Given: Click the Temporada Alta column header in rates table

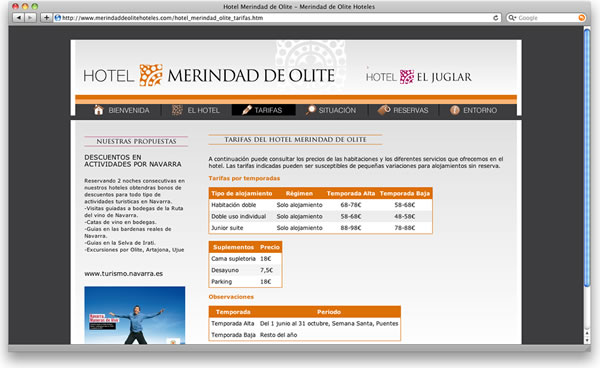Looking at the screenshot, I should [351, 194].
